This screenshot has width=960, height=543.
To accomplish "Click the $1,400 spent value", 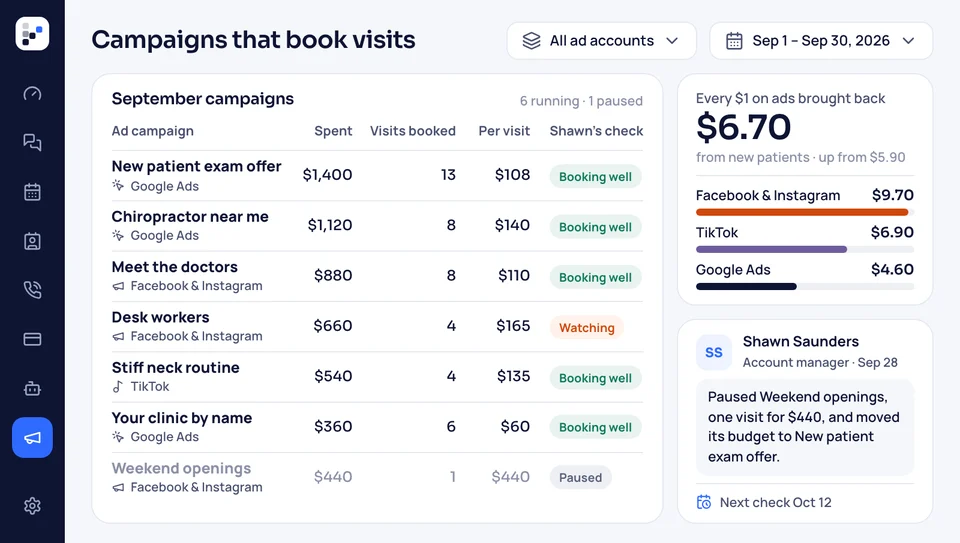I will pos(328,175).
